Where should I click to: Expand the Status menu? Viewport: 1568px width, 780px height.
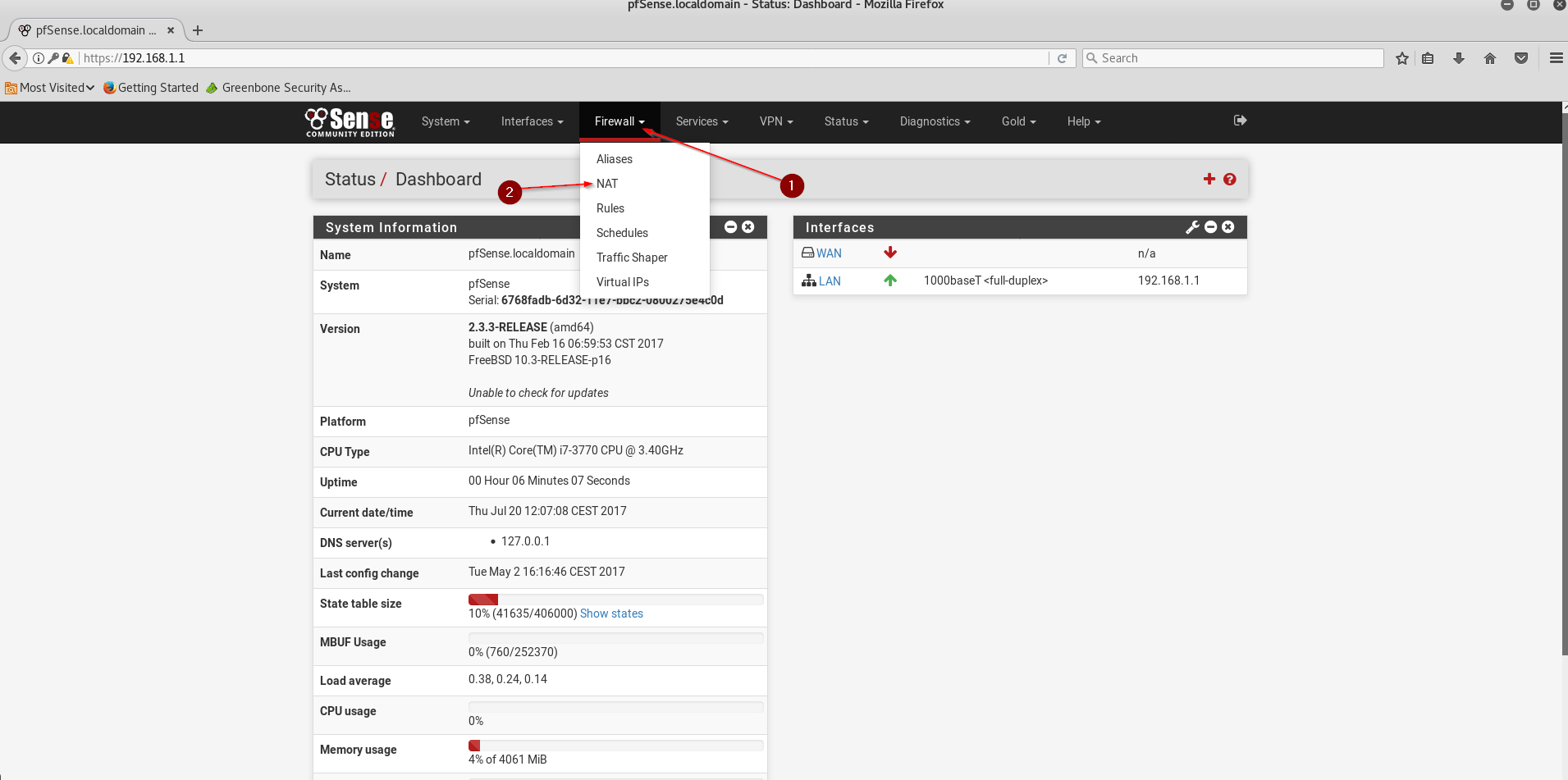point(846,121)
